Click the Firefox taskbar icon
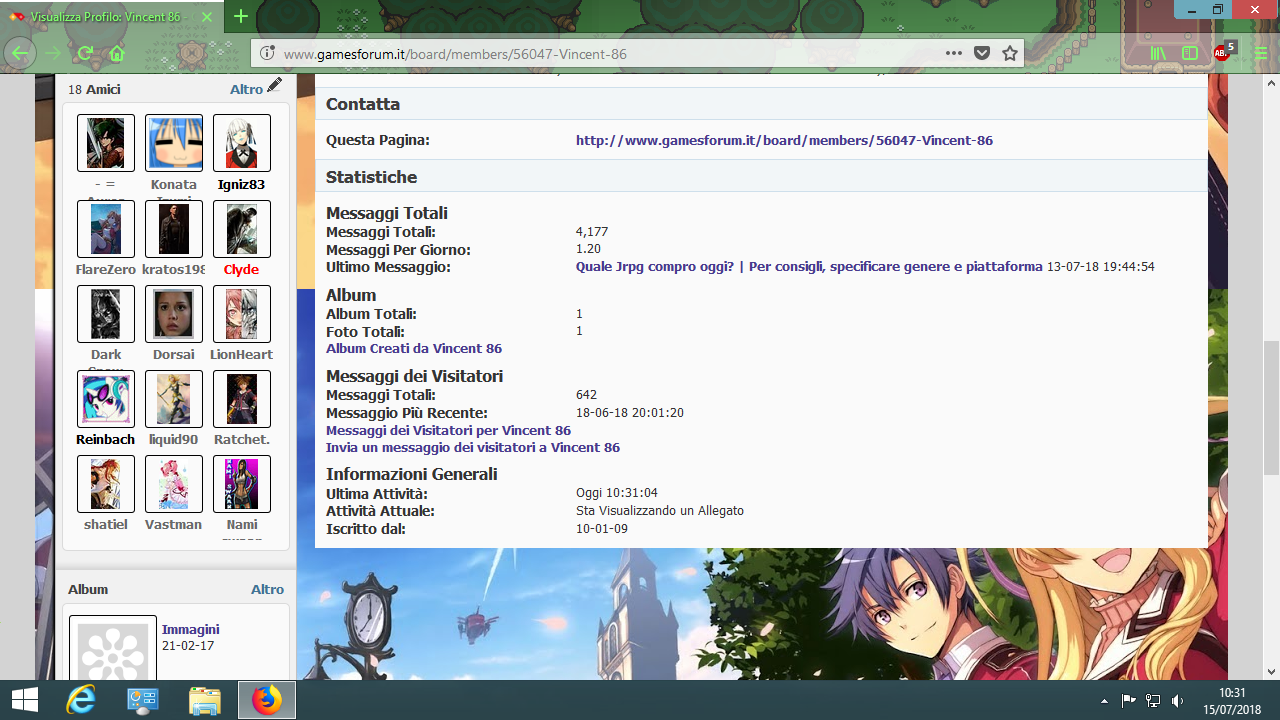The image size is (1280, 720). click(267, 700)
